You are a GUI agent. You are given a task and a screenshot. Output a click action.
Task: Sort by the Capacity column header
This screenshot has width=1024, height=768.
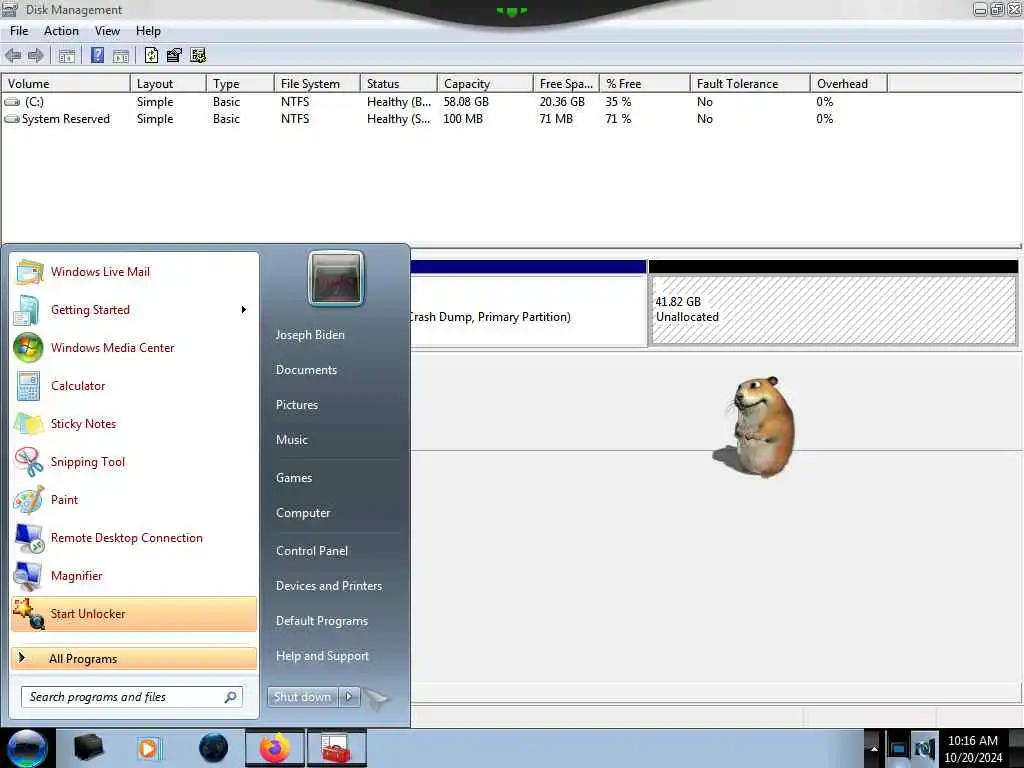point(485,84)
